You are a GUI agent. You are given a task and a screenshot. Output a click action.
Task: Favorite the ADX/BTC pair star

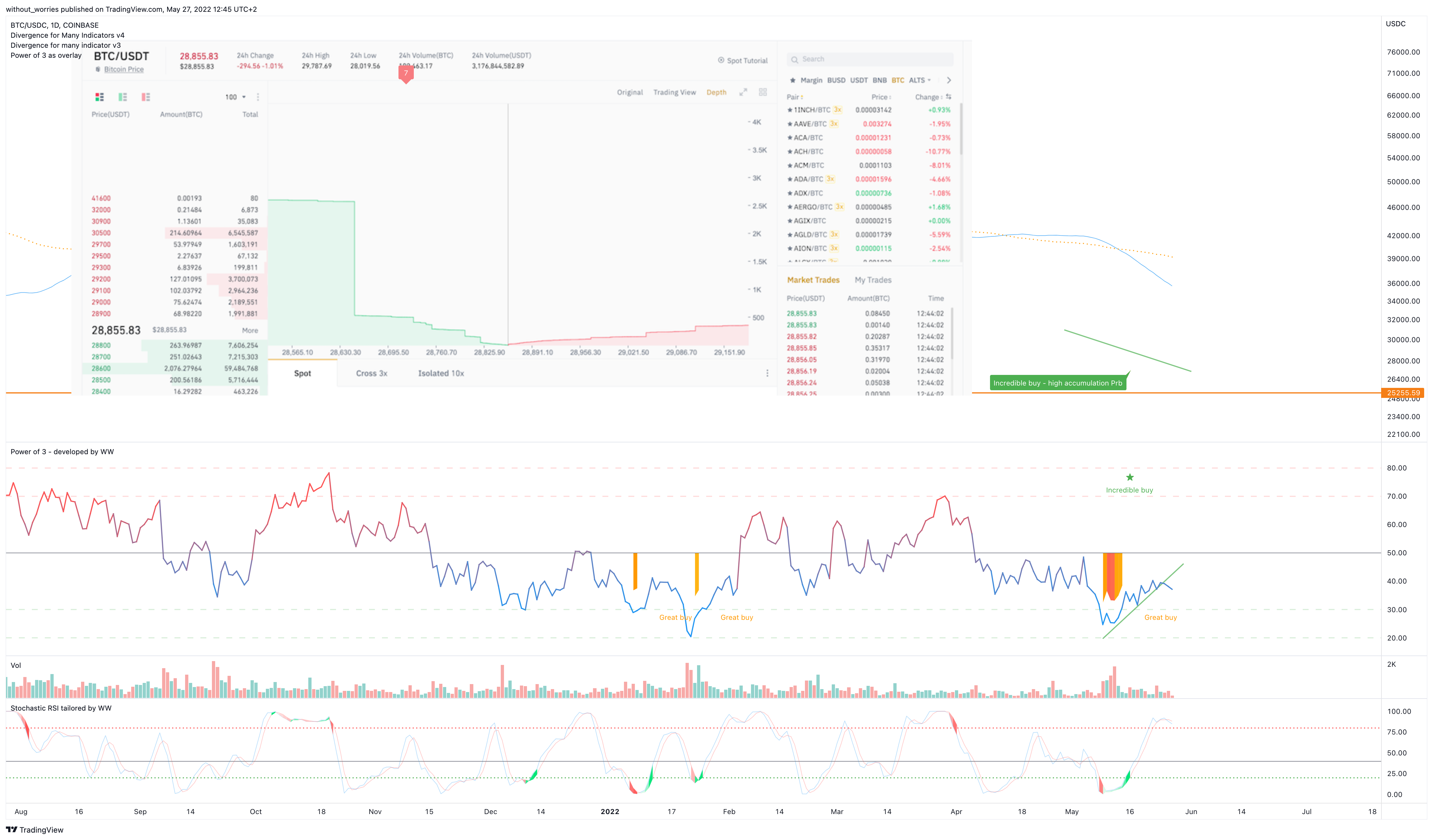pyautogui.click(x=790, y=193)
